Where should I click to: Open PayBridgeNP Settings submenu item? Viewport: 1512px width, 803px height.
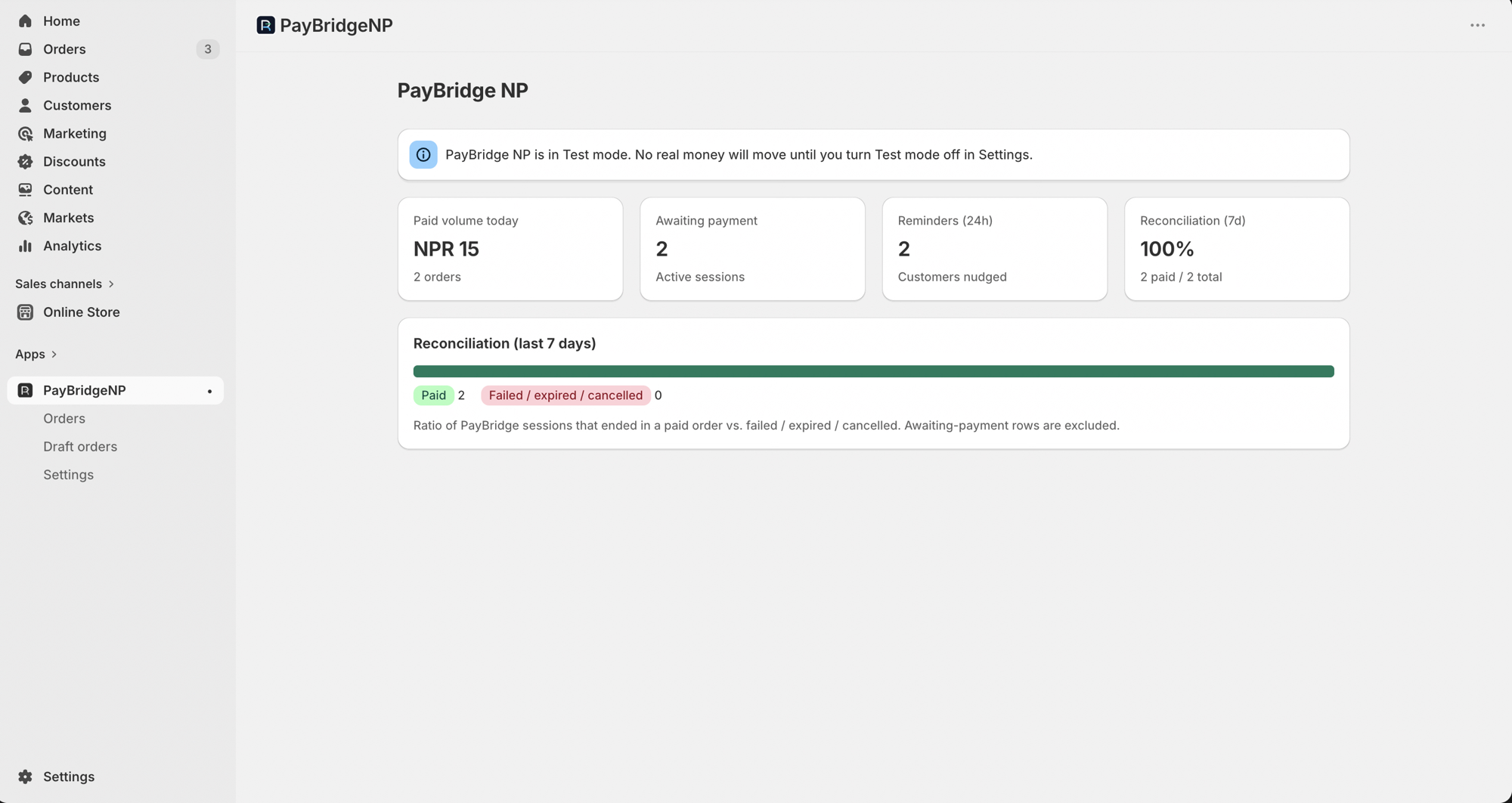[x=68, y=475]
